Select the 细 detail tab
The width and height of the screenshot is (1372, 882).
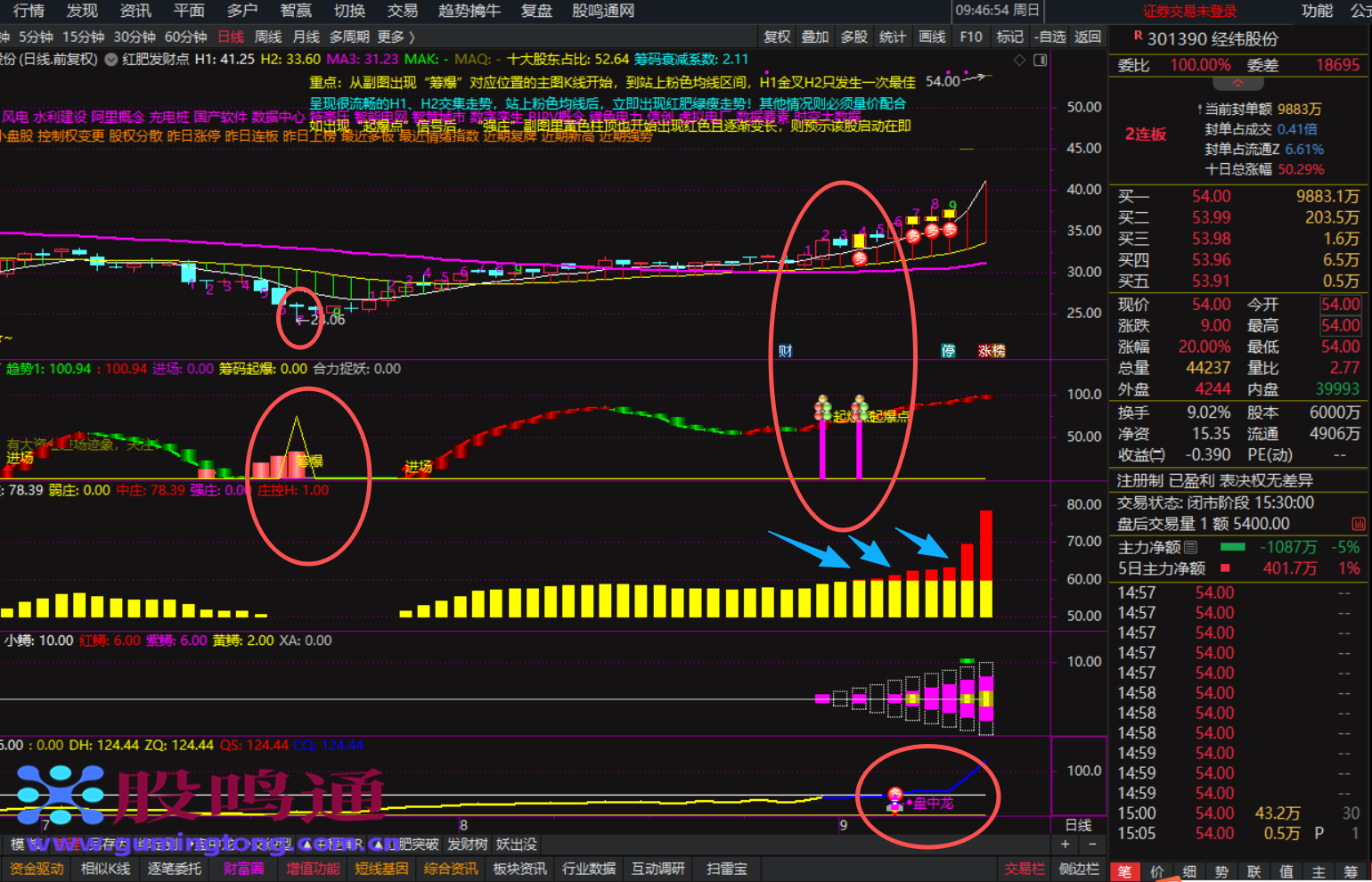1189,872
